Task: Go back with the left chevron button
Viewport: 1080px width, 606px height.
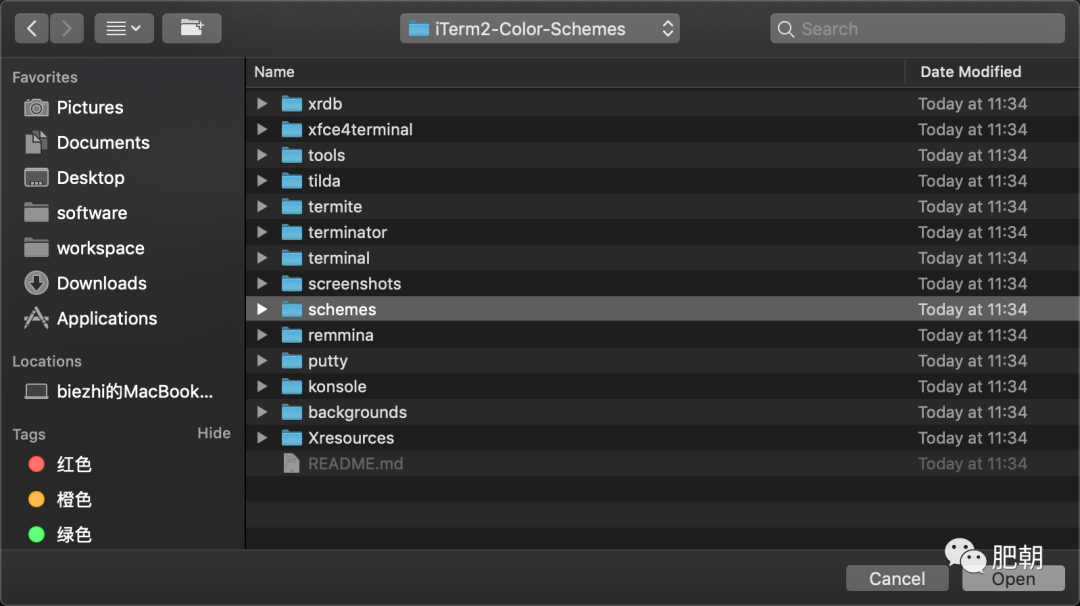Action: pos(32,28)
